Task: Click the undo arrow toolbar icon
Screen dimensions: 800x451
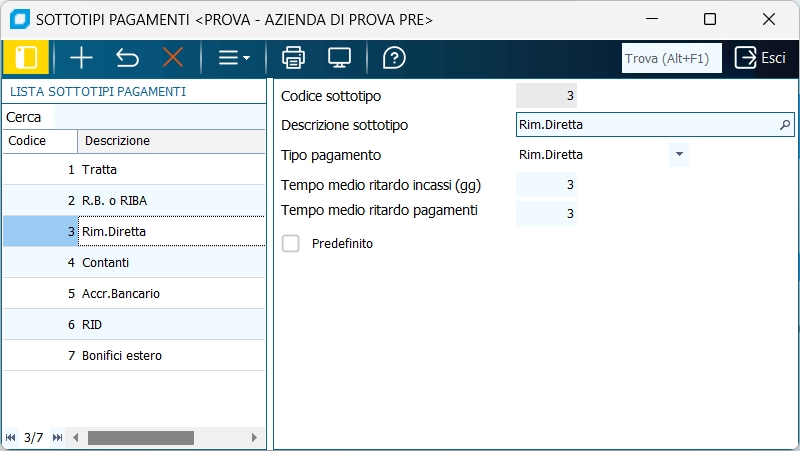Action: pyautogui.click(x=127, y=58)
